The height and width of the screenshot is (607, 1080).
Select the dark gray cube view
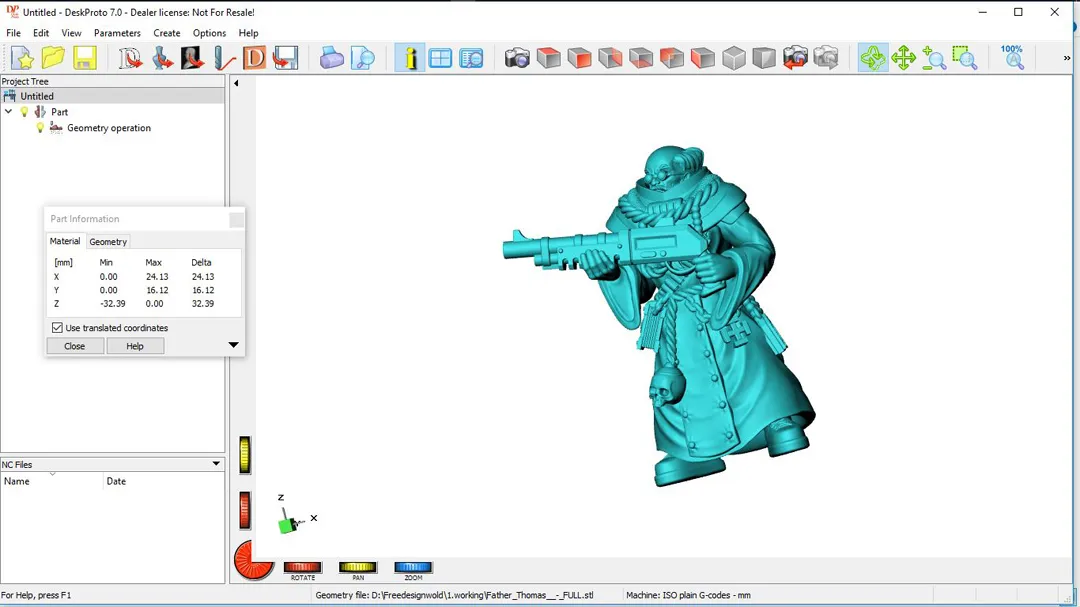pyautogui.click(x=764, y=59)
